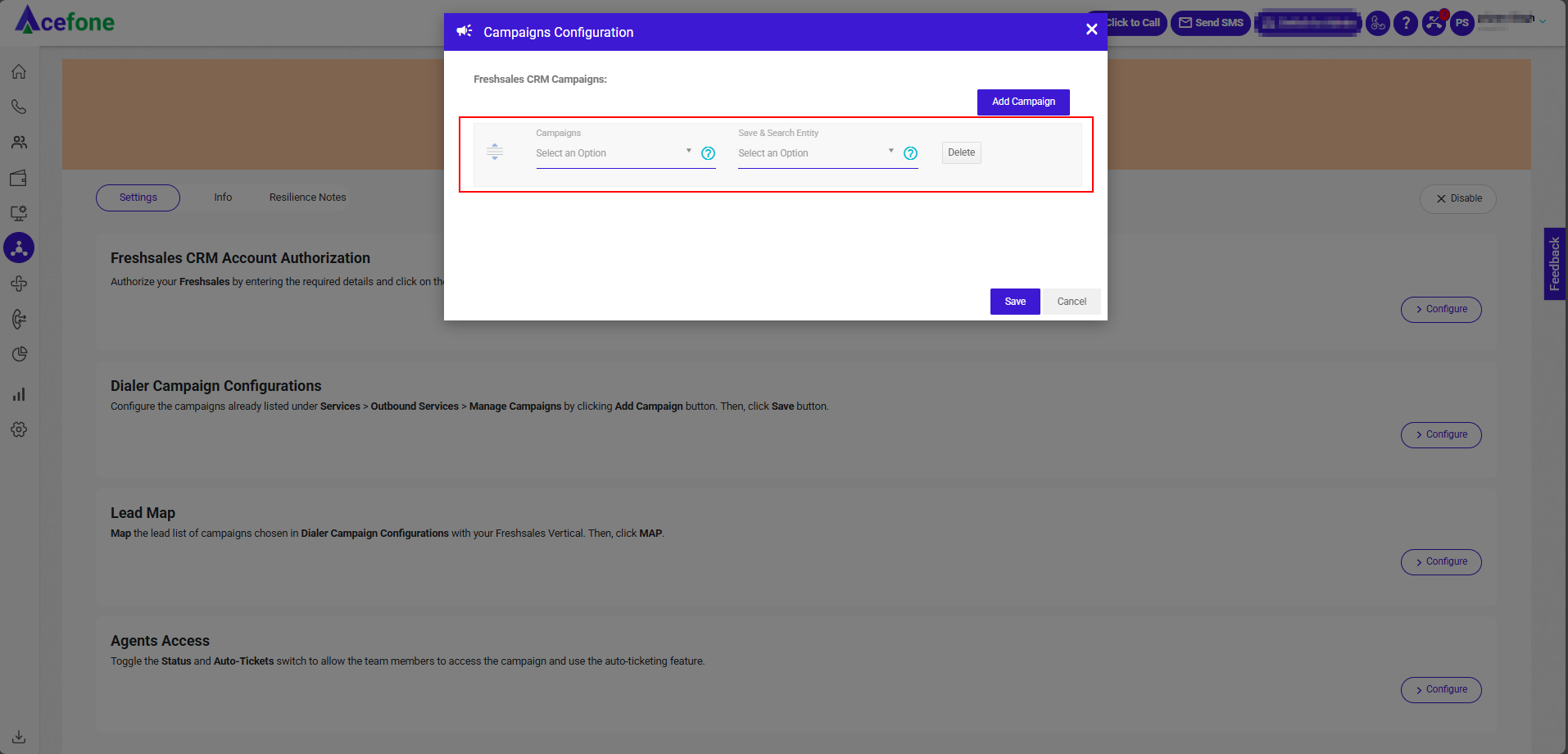Disable the Freshsales integration
The width and height of the screenshot is (1568, 754).
pos(1458,198)
